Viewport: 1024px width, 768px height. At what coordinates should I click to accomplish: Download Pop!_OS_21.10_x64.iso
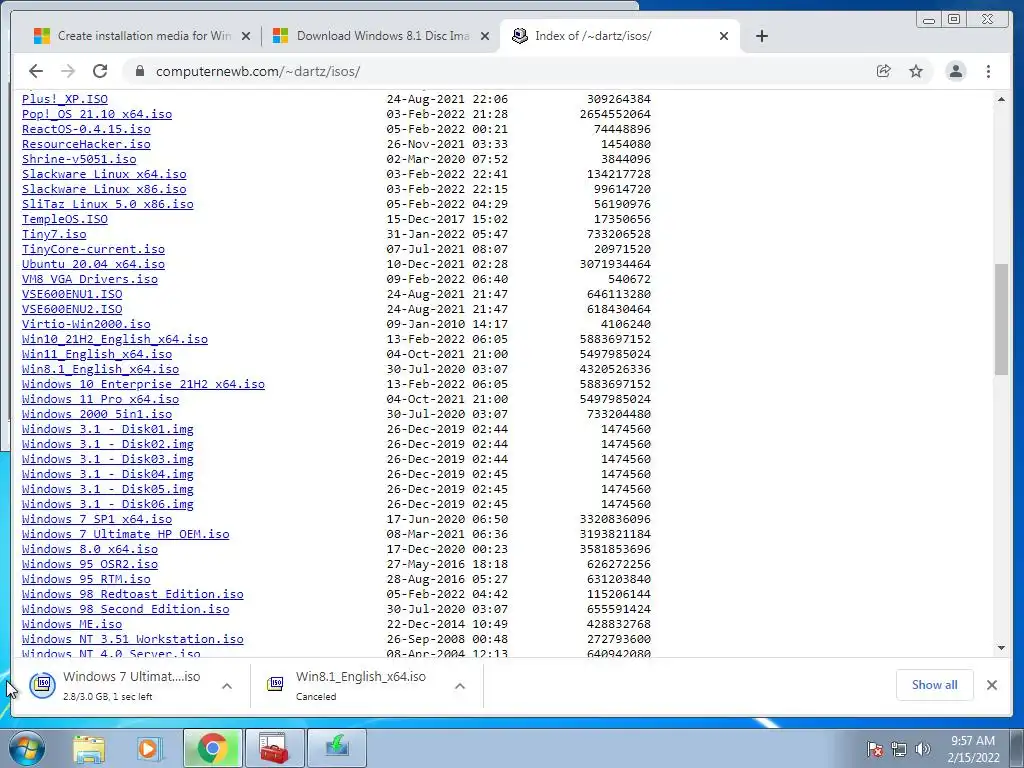click(x=97, y=114)
